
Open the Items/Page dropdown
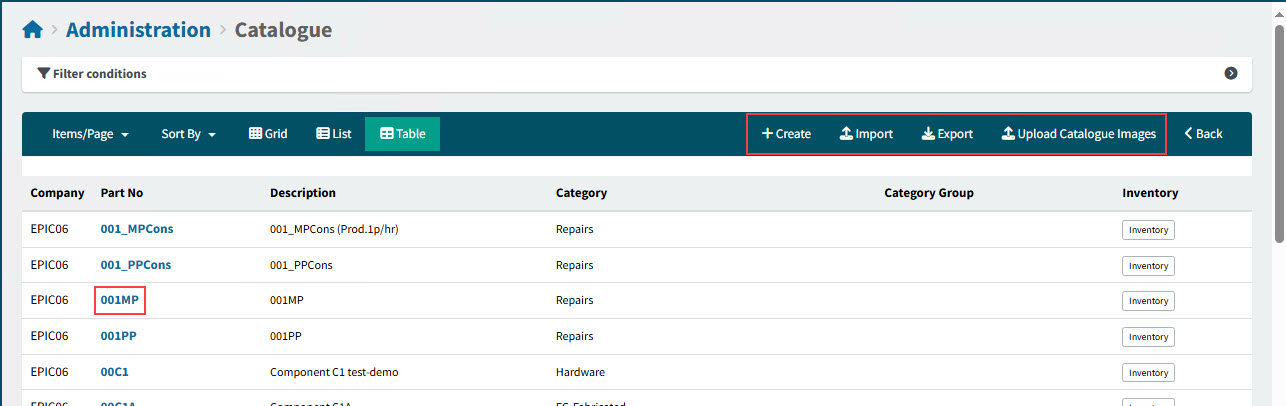click(x=90, y=134)
